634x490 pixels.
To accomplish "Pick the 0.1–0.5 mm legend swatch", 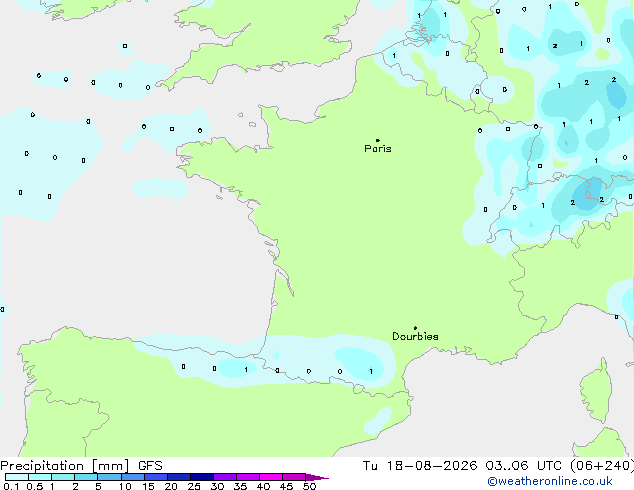I will point(17,477).
